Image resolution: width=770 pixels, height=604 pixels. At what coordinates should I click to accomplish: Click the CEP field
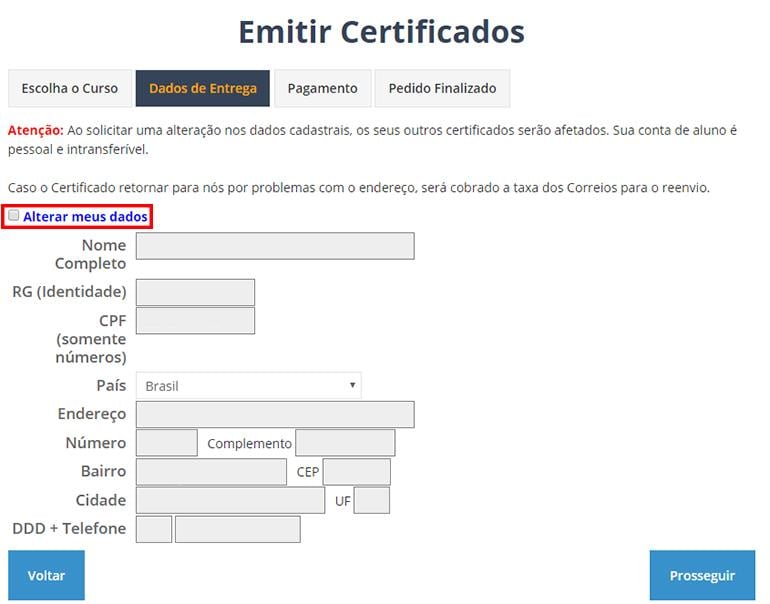(x=356, y=471)
